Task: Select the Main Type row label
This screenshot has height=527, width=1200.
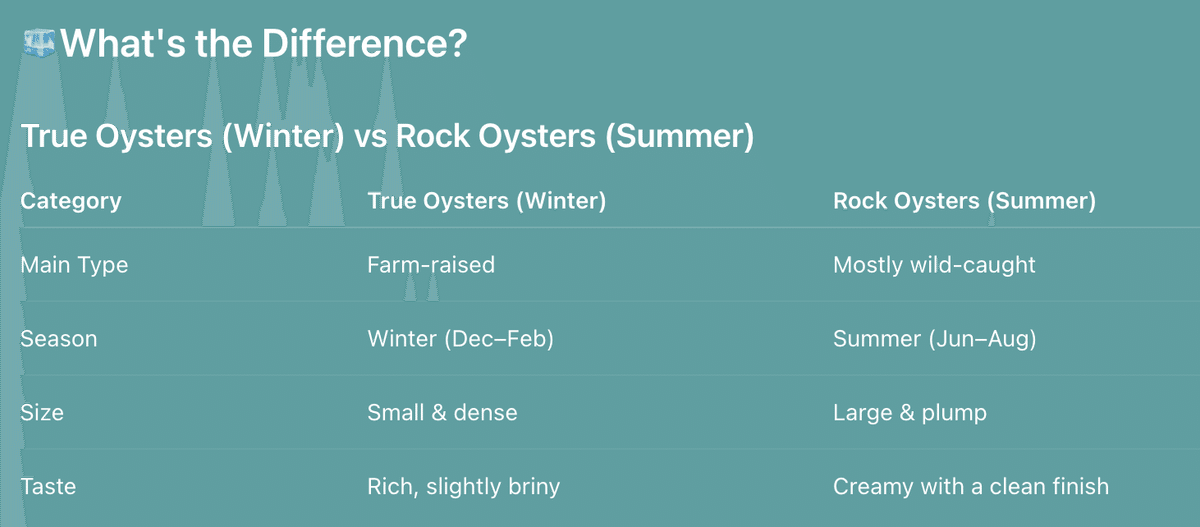Action: tap(74, 265)
